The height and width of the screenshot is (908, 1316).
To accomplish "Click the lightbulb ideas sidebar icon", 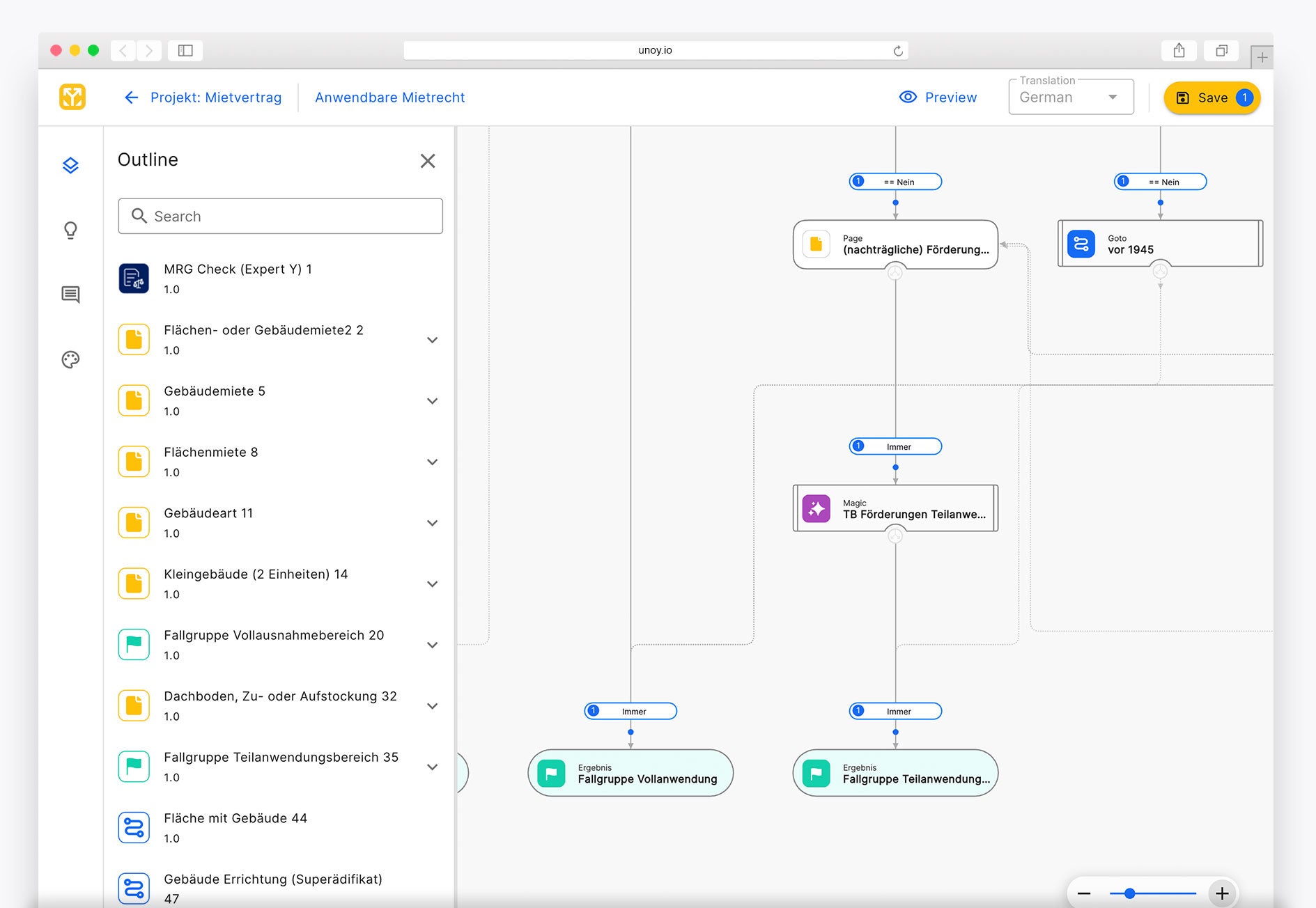I will coord(70,230).
